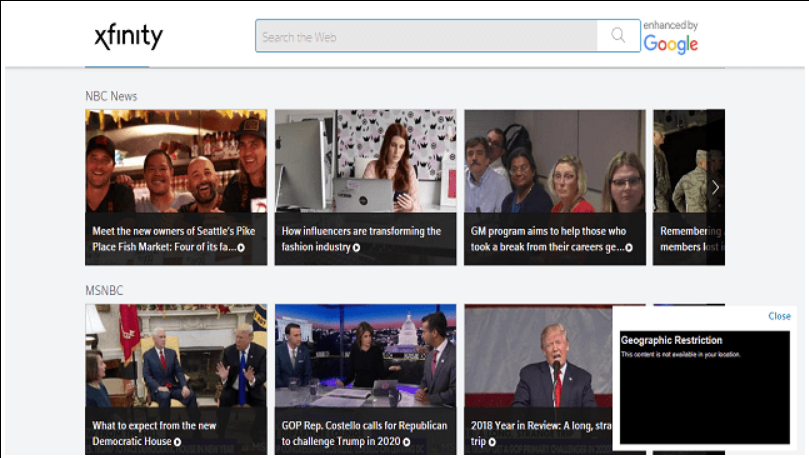The width and height of the screenshot is (809, 458).
Task: Play icon on Pike Place Fish Market story
Action: [242, 247]
